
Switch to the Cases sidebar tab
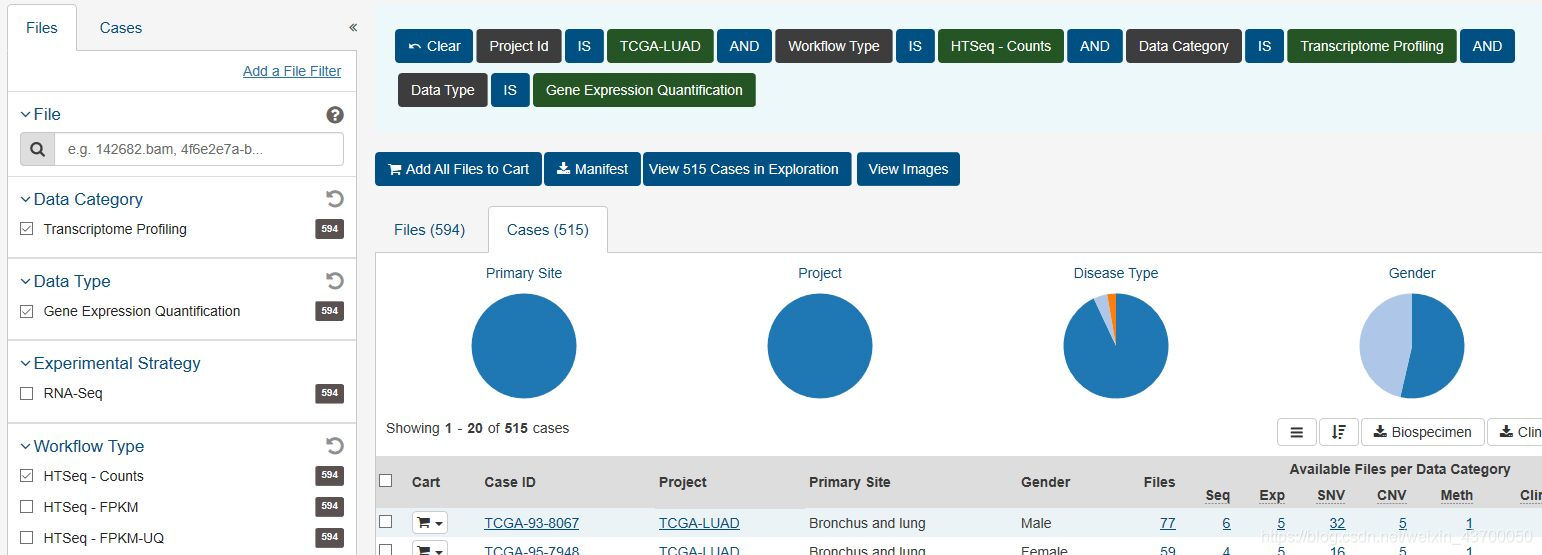(121, 28)
